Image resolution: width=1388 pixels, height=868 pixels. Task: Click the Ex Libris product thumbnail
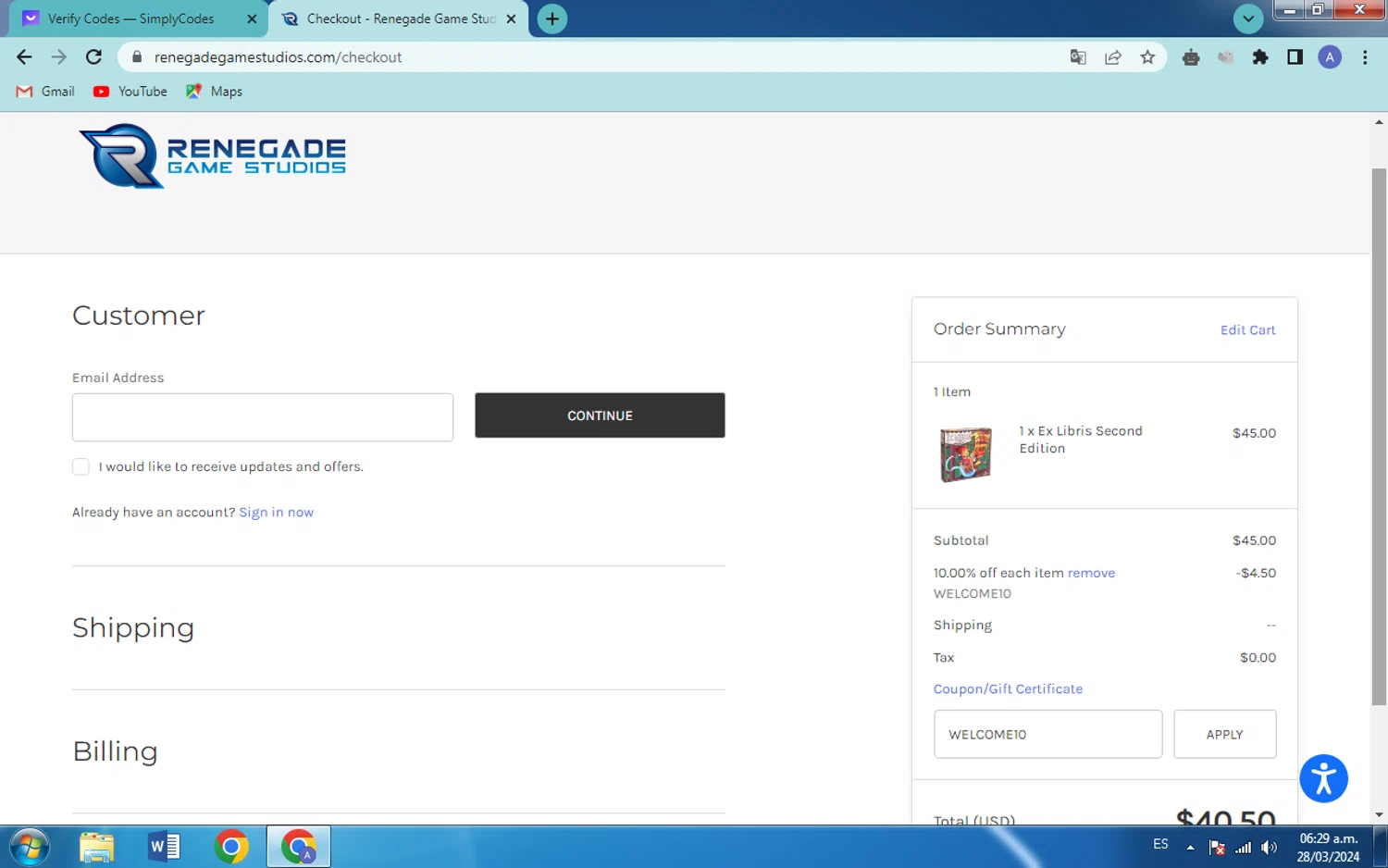[x=966, y=454]
